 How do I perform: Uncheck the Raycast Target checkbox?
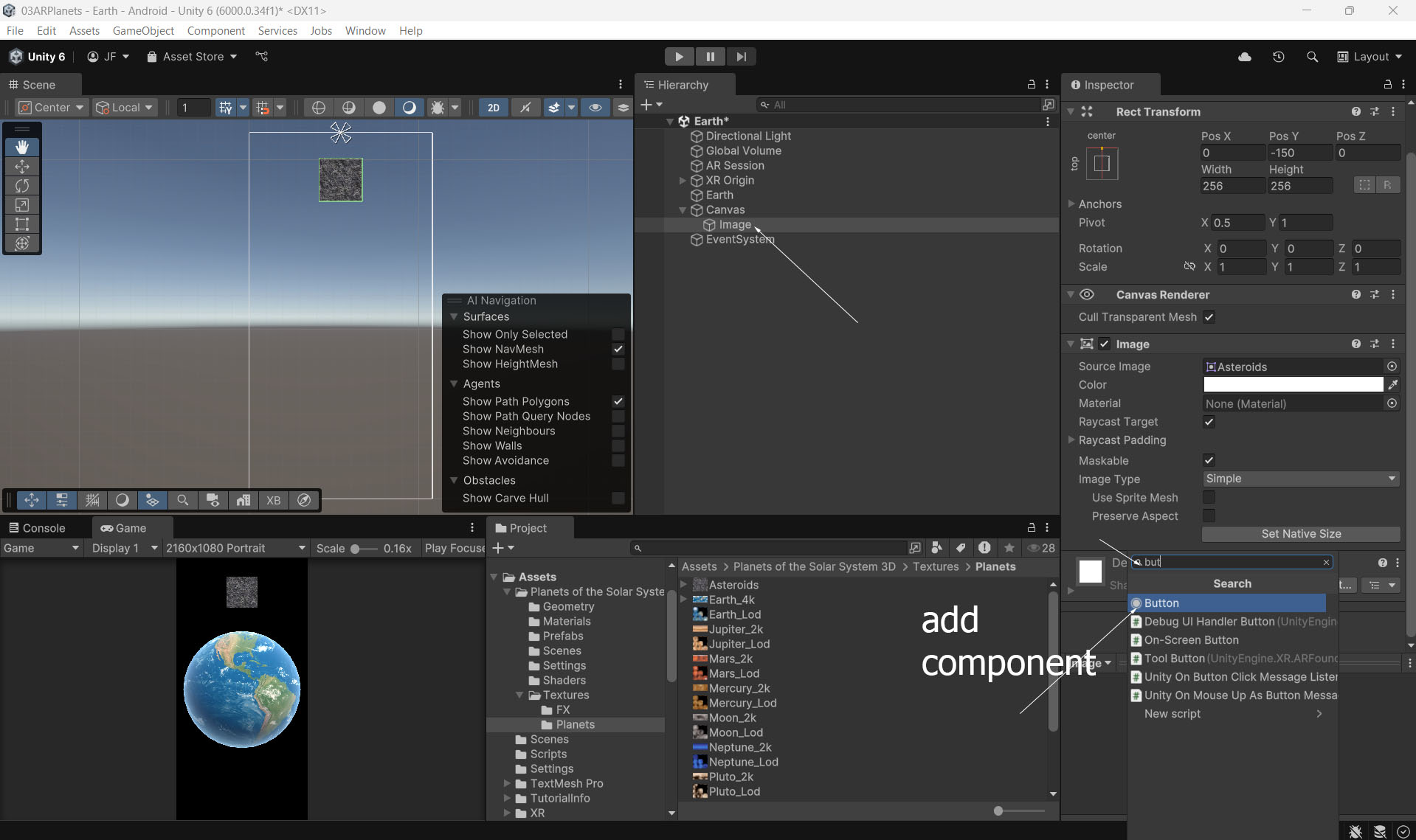click(x=1209, y=422)
